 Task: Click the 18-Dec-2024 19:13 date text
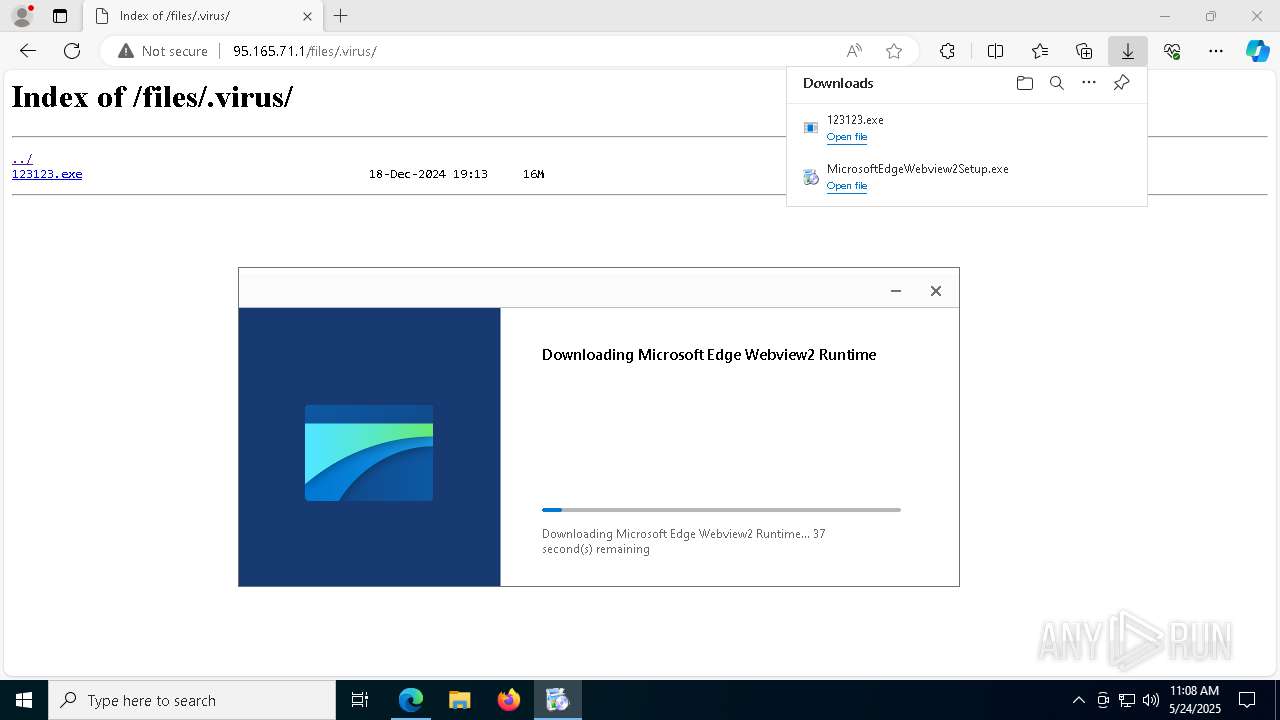428,174
